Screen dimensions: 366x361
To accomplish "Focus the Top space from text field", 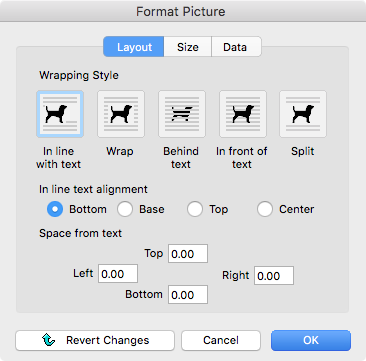I will (x=188, y=254).
